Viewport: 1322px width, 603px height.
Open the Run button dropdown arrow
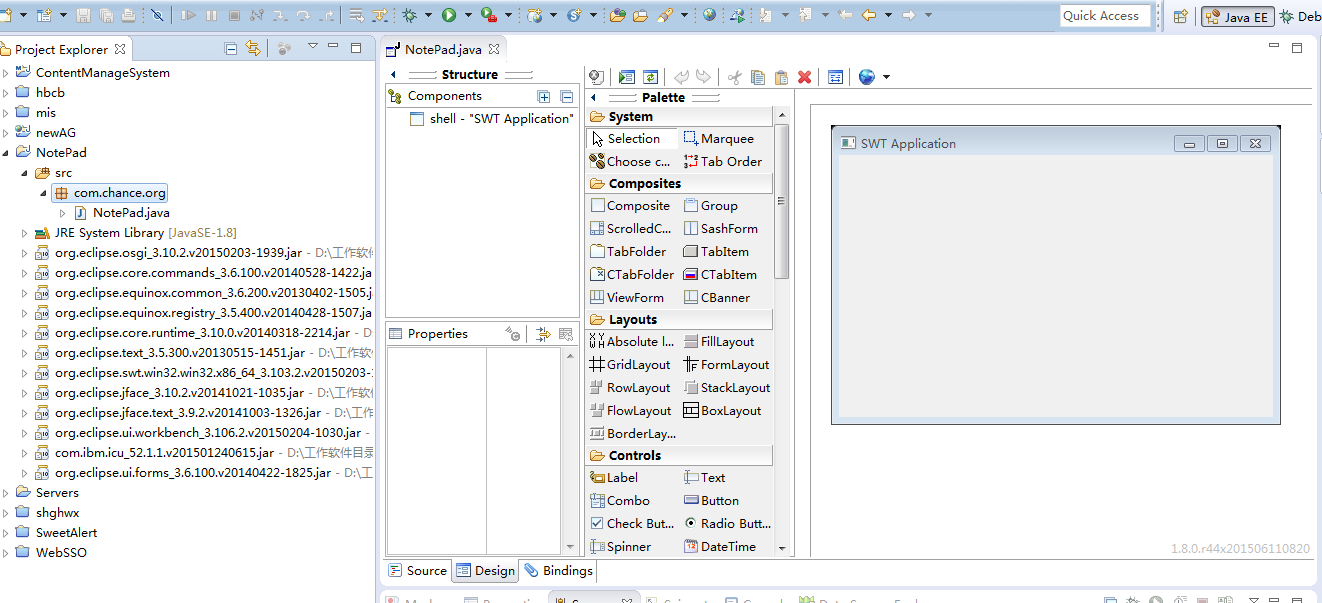[466, 15]
